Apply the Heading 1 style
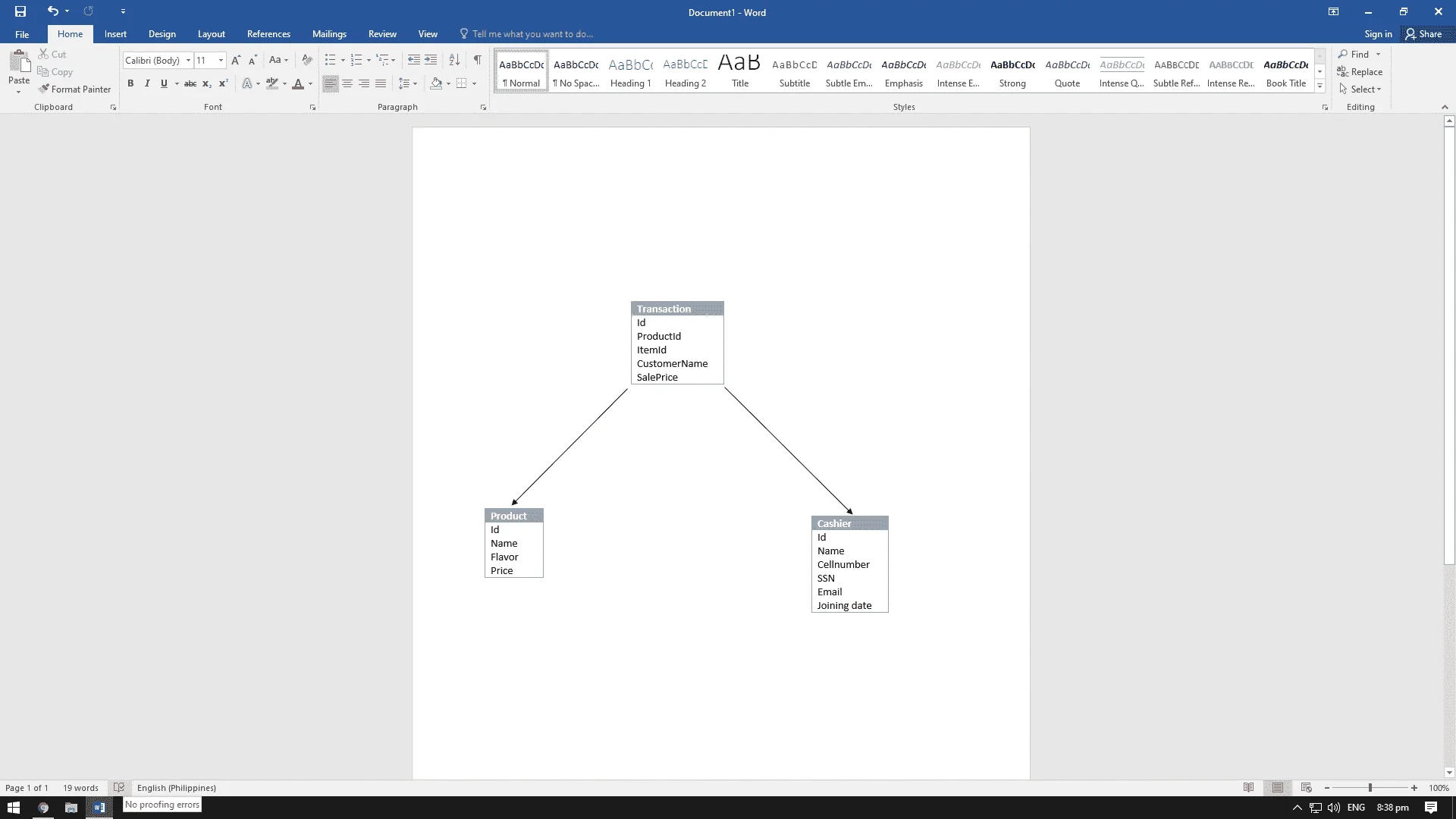Screen dimensions: 1456x819 click(x=631, y=72)
